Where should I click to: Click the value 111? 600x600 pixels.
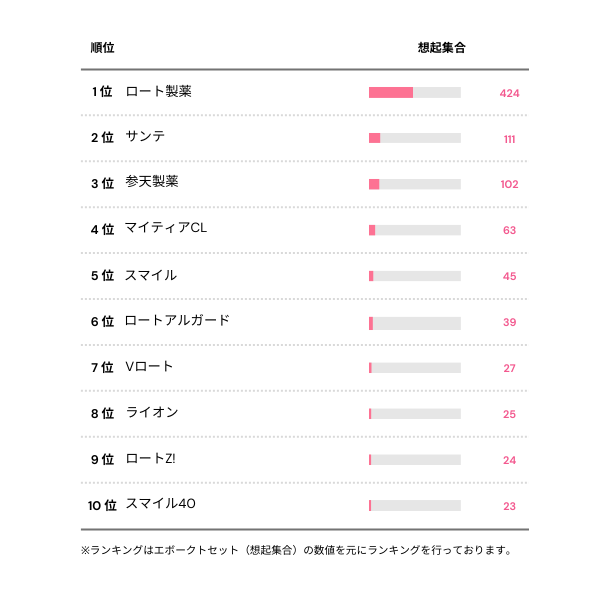[509, 139]
